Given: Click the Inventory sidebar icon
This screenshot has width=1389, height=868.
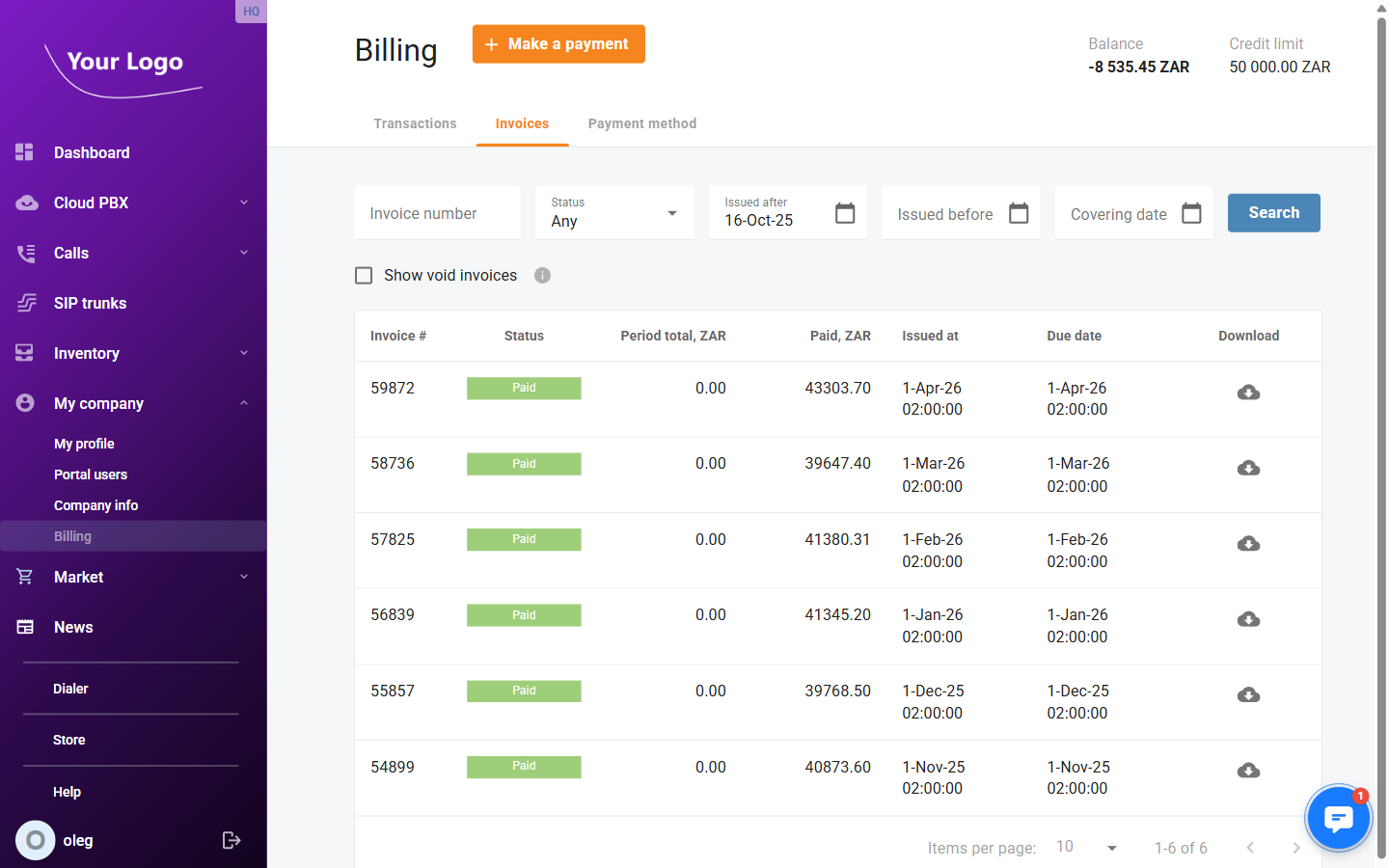Looking at the screenshot, I should click(x=25, y=353).
